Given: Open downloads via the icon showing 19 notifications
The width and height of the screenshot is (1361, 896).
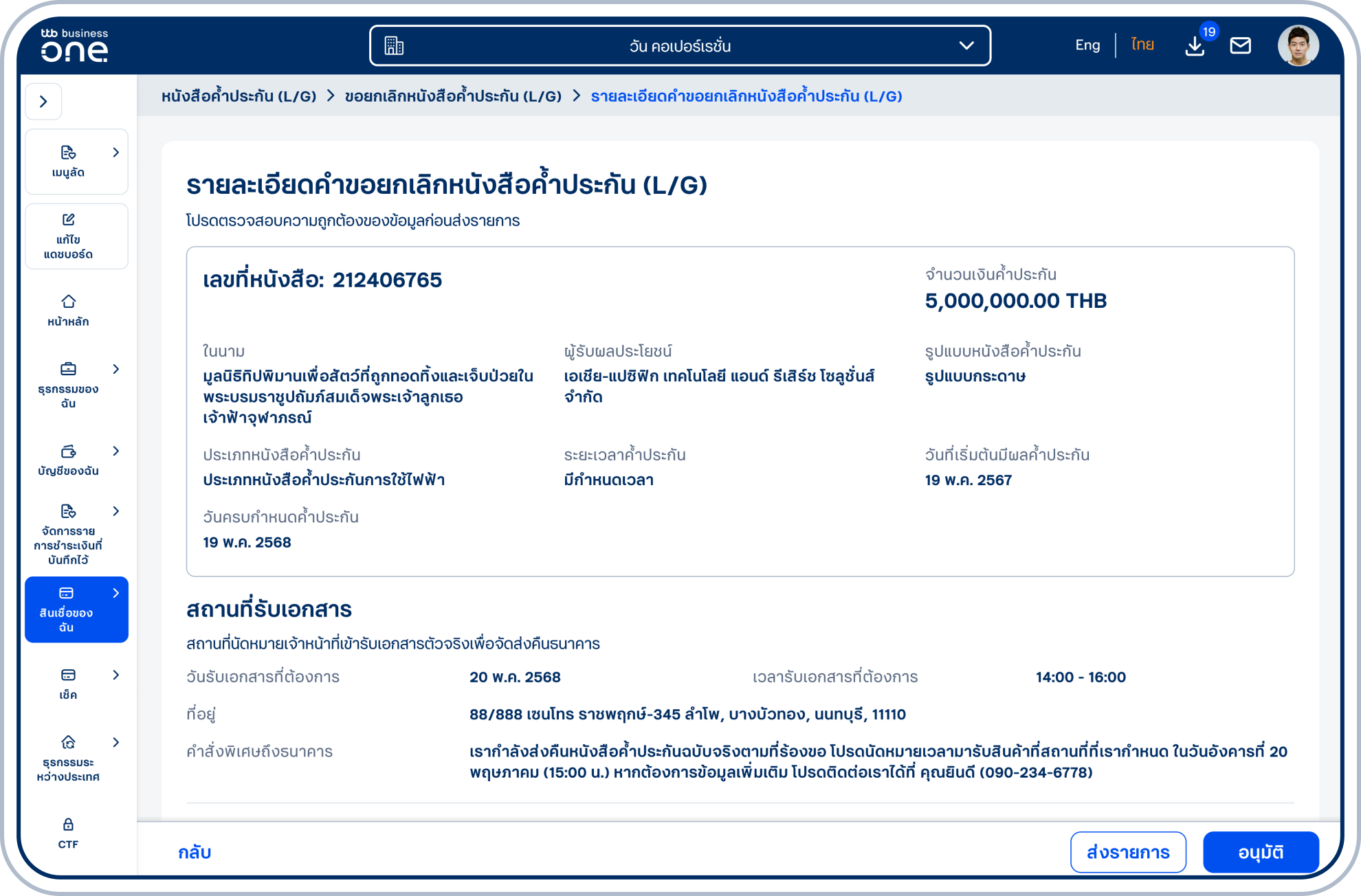Looking at the screenshot, I should coord(1195,45).
